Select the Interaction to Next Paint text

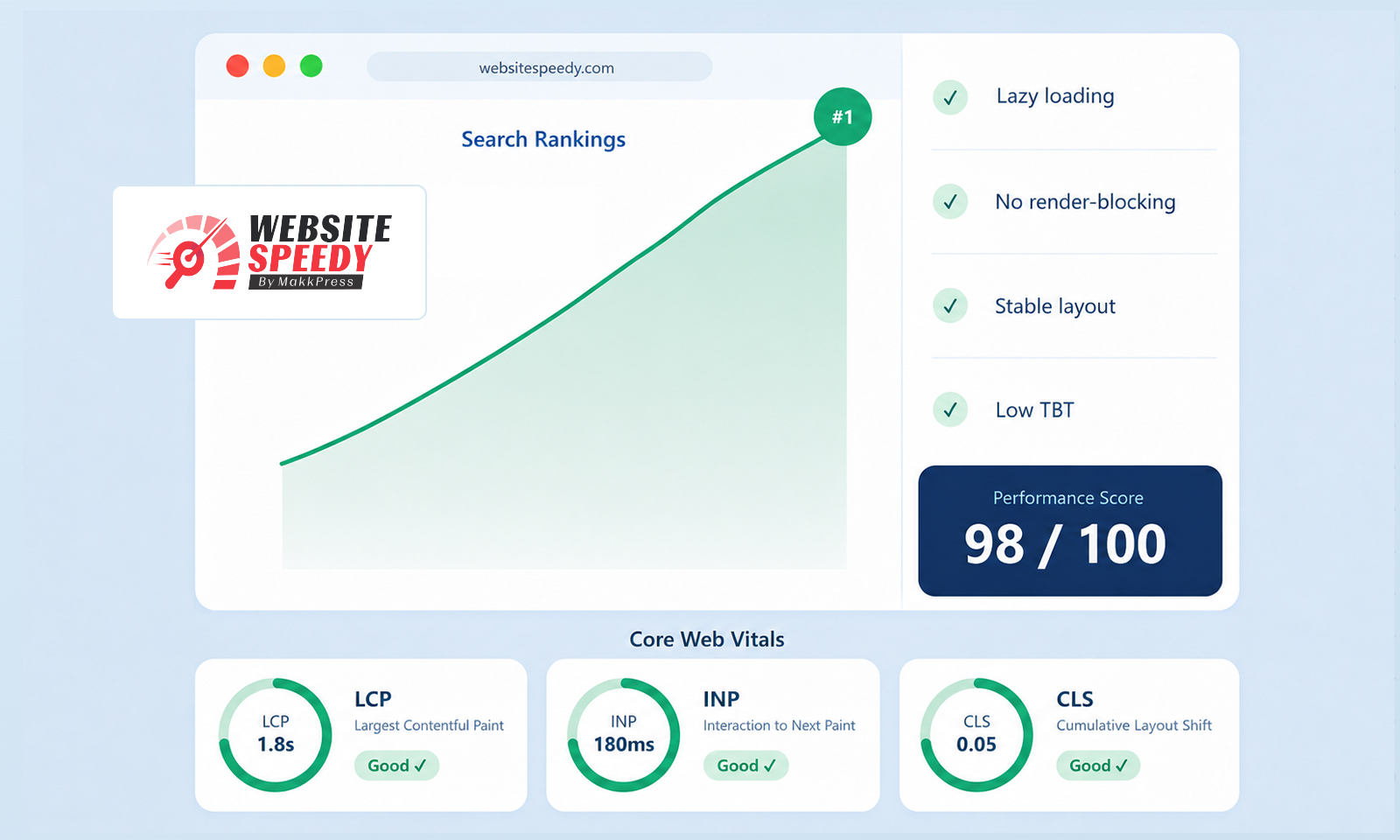(x=779, y=725)
